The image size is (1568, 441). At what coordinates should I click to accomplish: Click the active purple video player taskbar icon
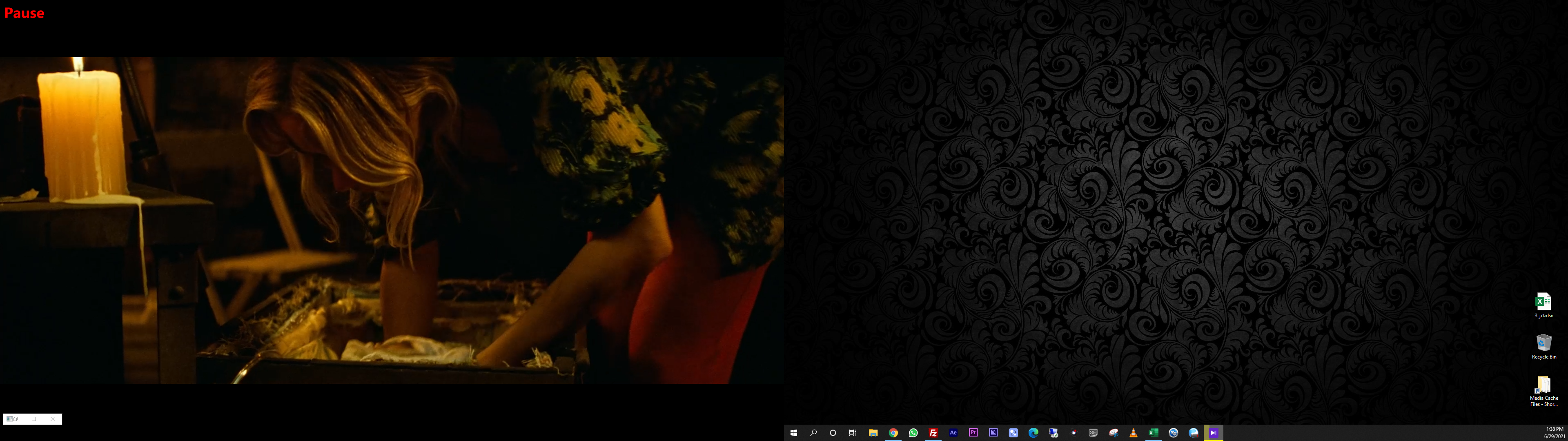[x=1213, y=433]
